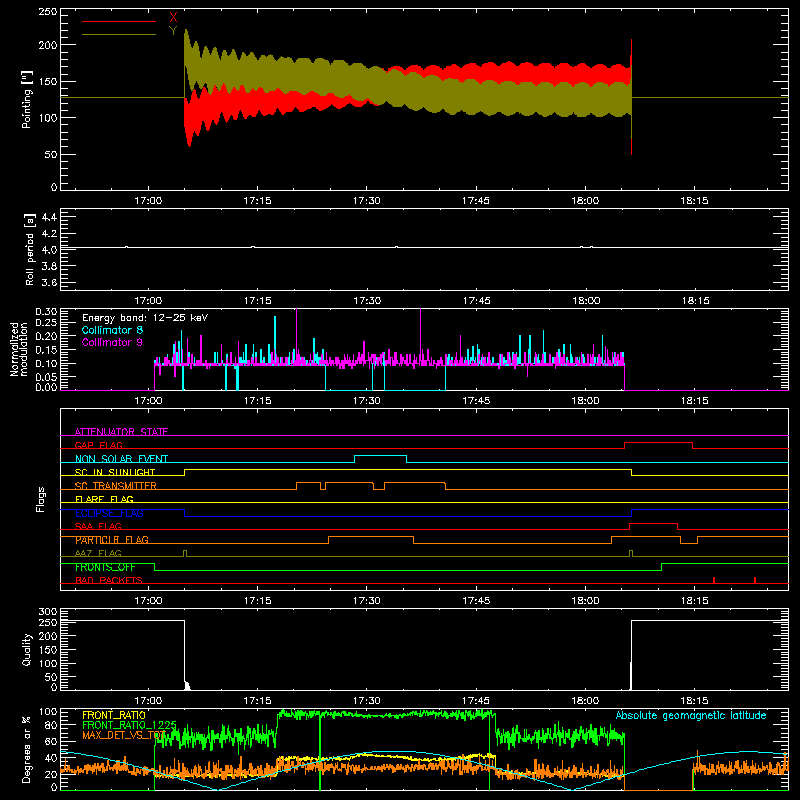The height and width of the screenshot is (800, 800).
Task: Click the 18:15 tick under the Pointing plot
Action: 694,201
